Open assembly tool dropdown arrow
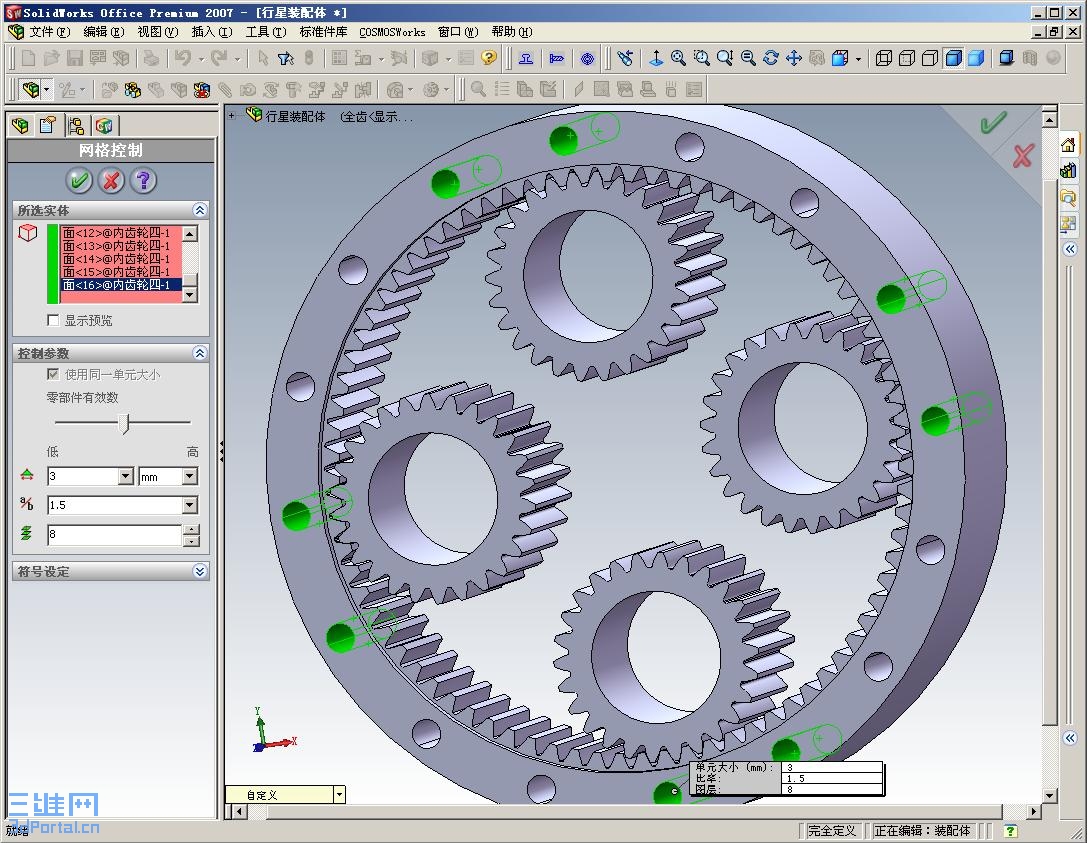The width and height of the screenshot is (1087, 843). [46, 90]
